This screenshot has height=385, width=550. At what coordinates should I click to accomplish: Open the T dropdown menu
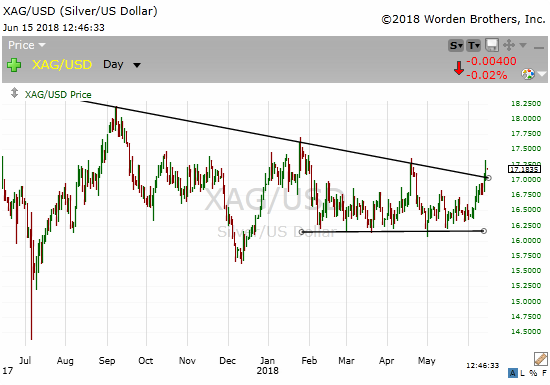point(474,46)
